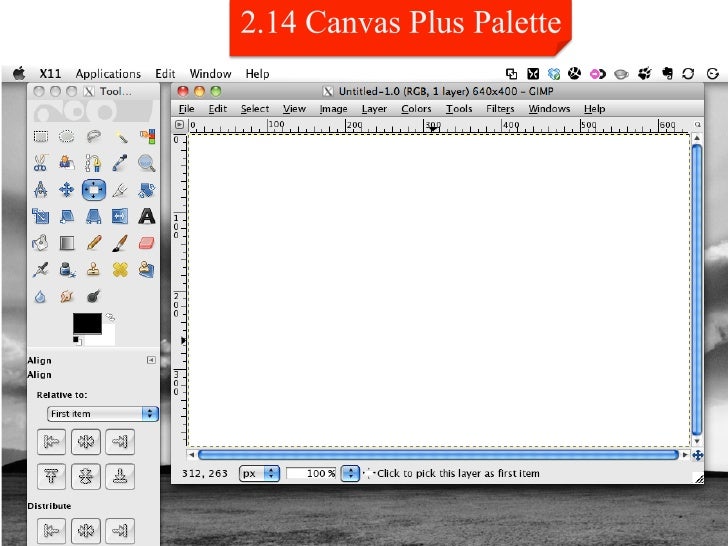This screenshot has width=728, height=546.
Task: Select the Foreground Select tool
Action: tap(67, 163)
